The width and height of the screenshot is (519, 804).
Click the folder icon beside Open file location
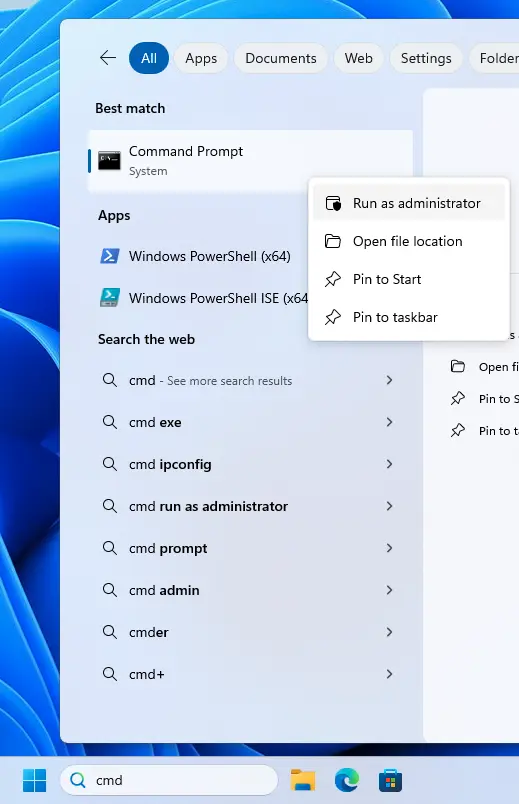333,241
